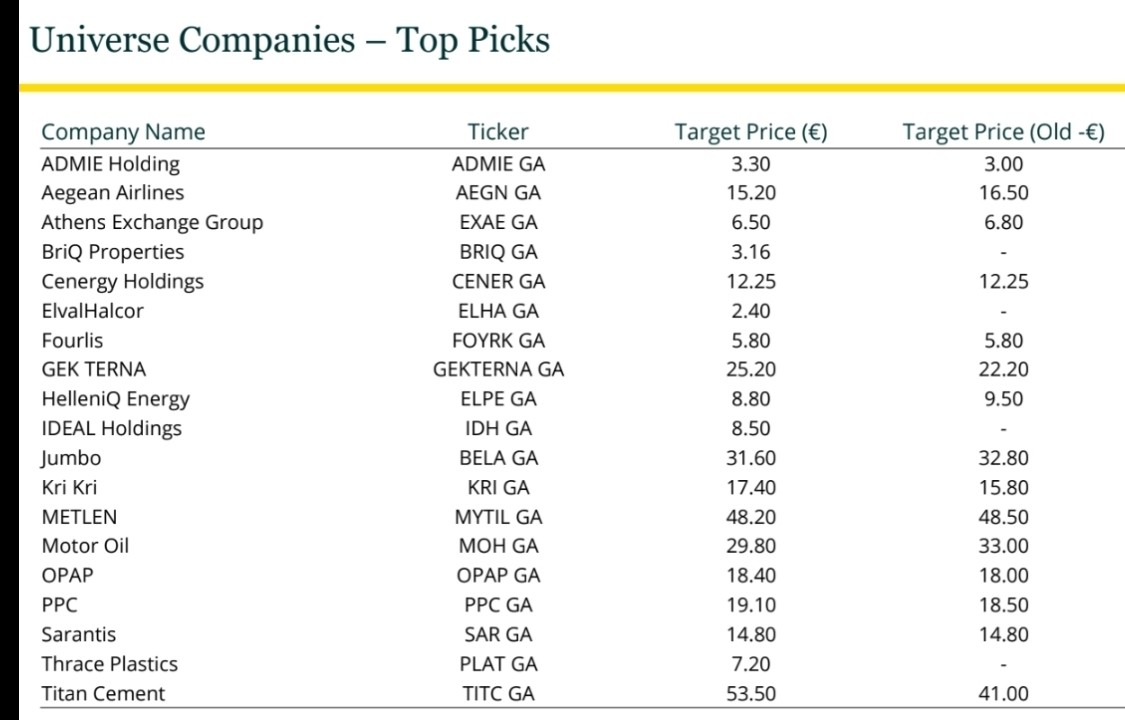Click Motor Oil's old target price 33.00
The width and height of the screenshot is (1125, 720).
coord(1003,546)
